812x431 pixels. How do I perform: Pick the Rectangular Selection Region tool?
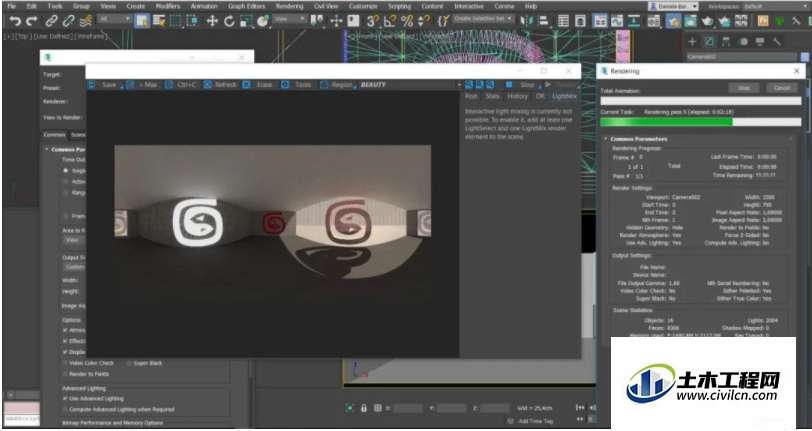tap(176, 21)
